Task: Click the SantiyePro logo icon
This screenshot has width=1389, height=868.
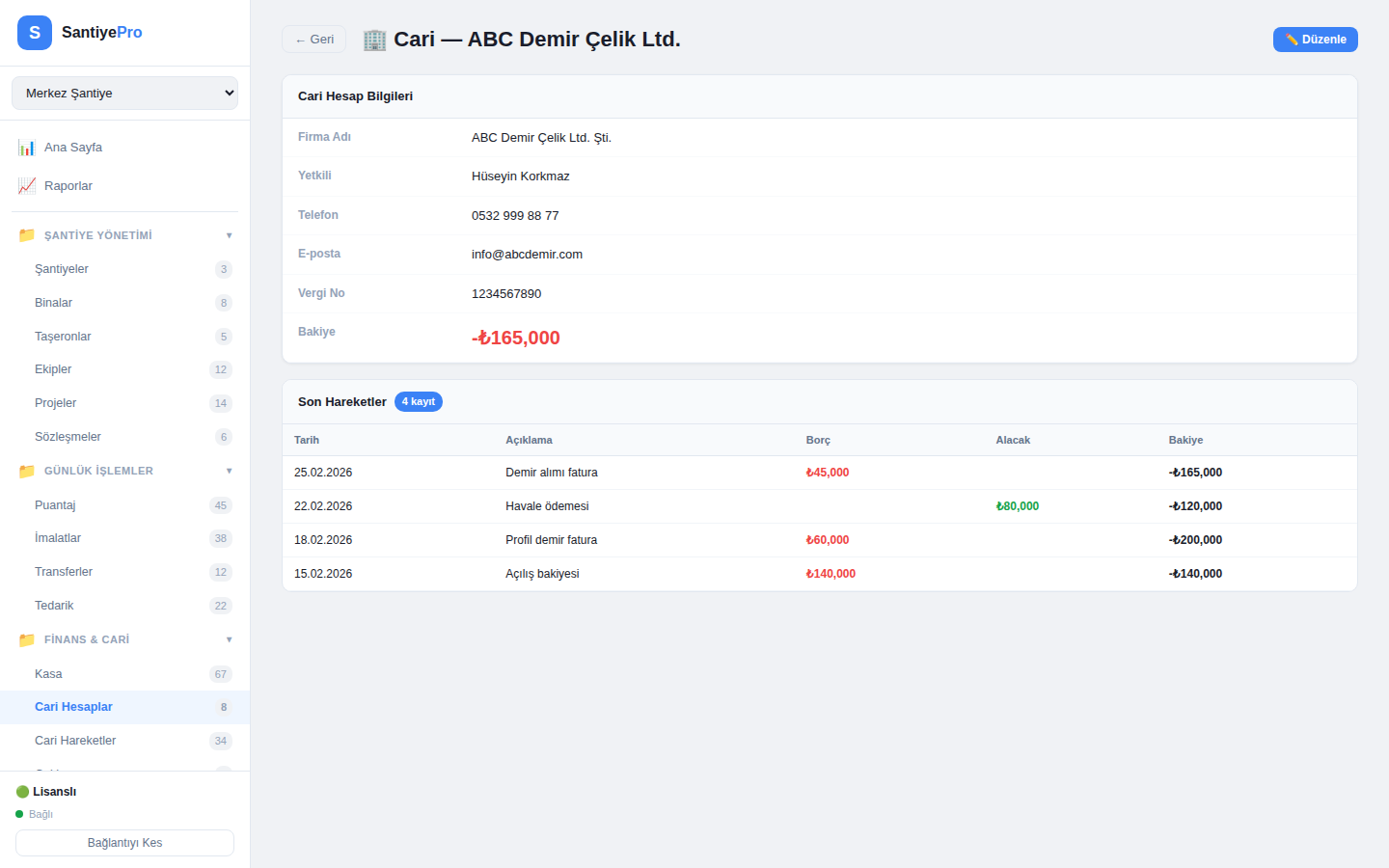Action: (x=35, y=33)
